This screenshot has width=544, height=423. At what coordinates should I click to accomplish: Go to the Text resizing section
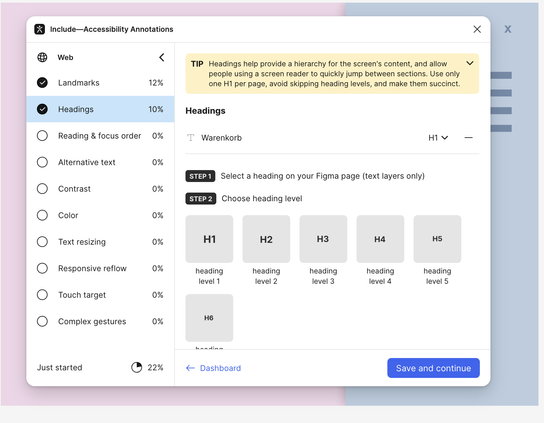[x=100, y=242]
